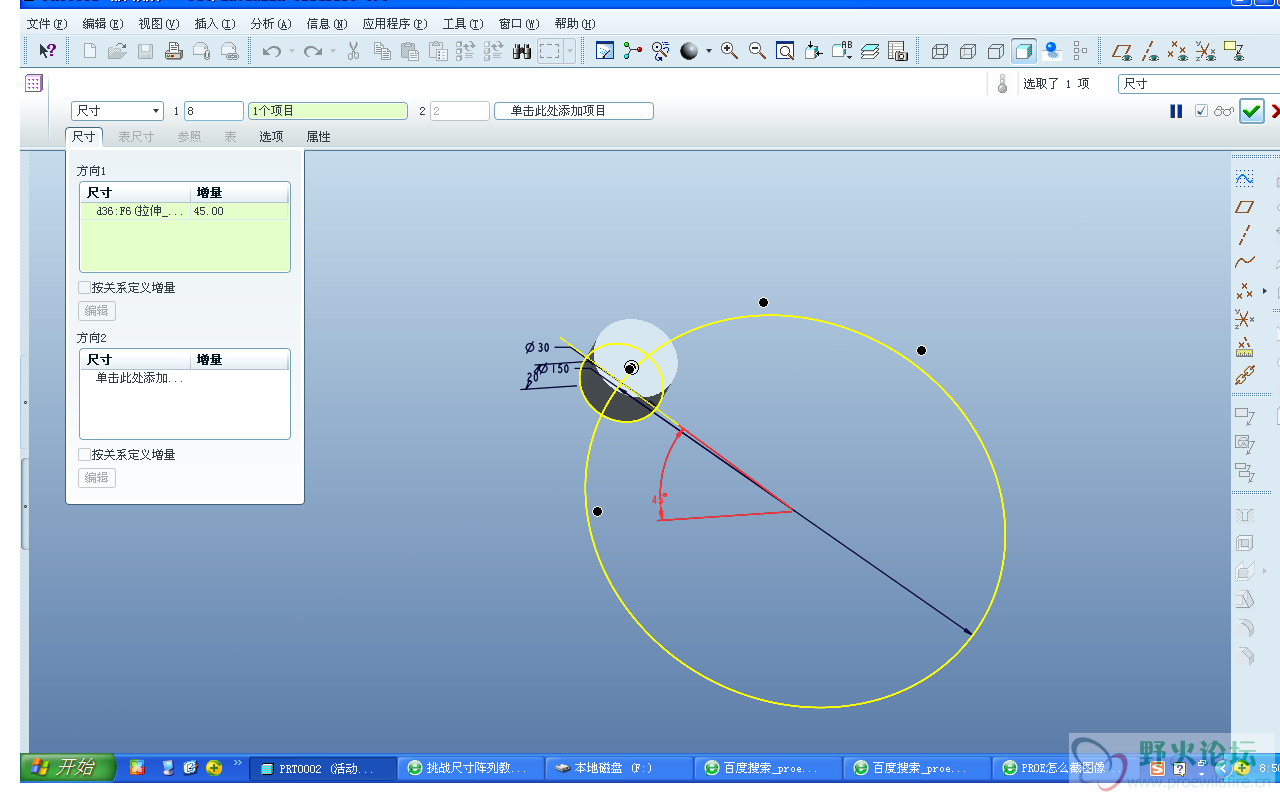The width and height of the screenshot is (1280, 800).
Task: Click the print icon in toolbar
Action: pos(174,51)
